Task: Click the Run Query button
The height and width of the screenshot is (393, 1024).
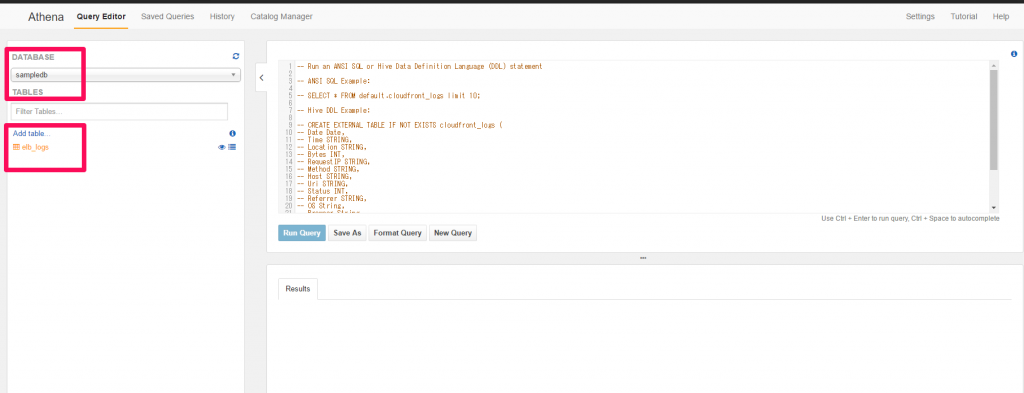Action: click(302, 233)
